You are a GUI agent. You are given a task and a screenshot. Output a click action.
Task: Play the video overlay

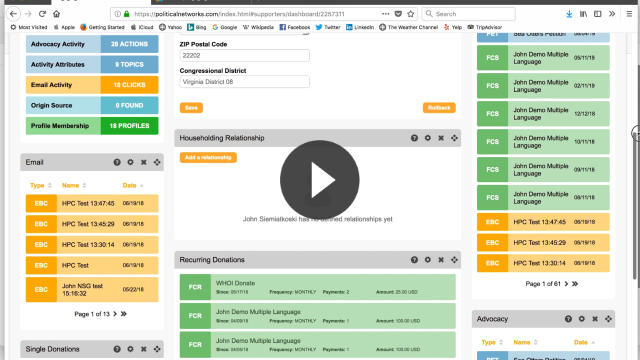point(320,180)
